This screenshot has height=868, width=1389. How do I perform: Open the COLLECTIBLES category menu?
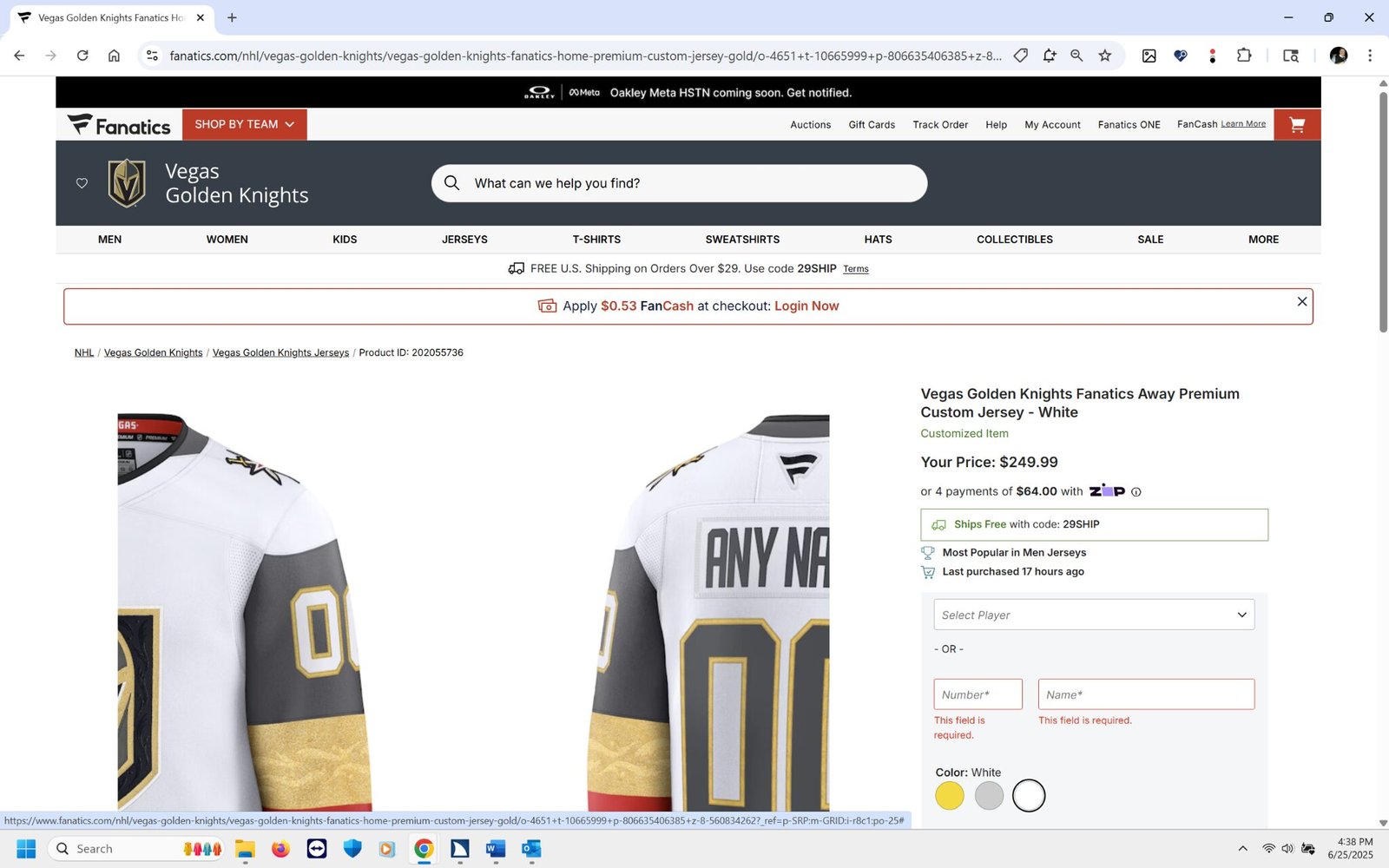point(1014,240)
